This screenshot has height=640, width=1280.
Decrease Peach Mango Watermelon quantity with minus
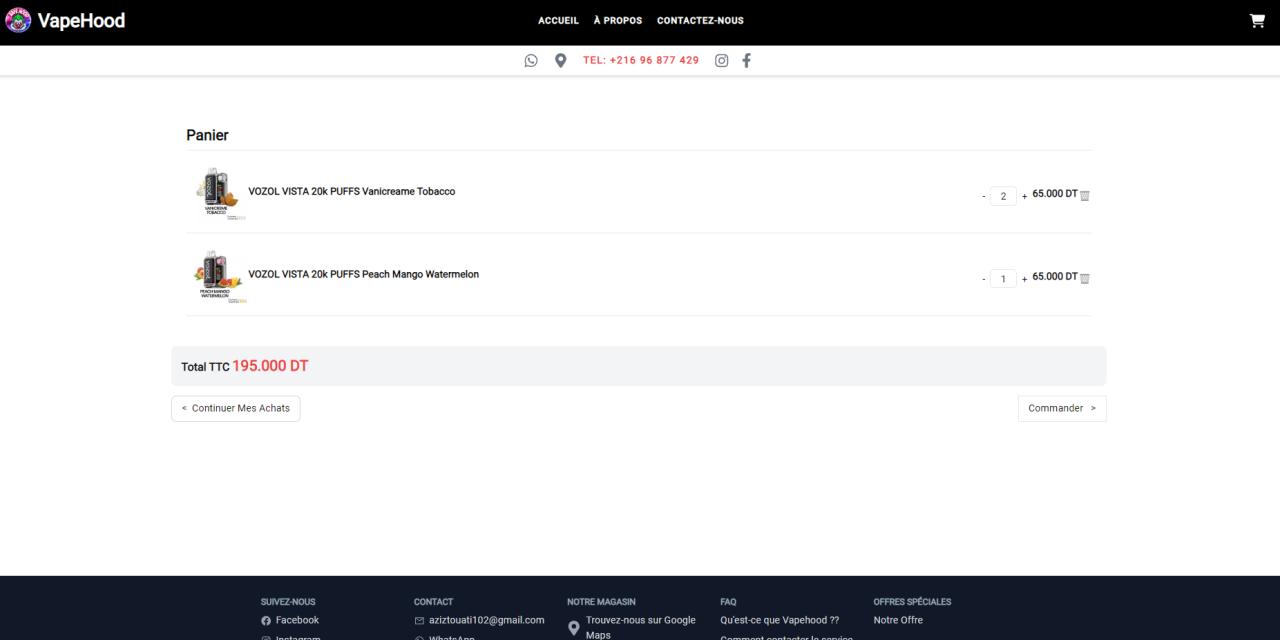coord(984,279)
